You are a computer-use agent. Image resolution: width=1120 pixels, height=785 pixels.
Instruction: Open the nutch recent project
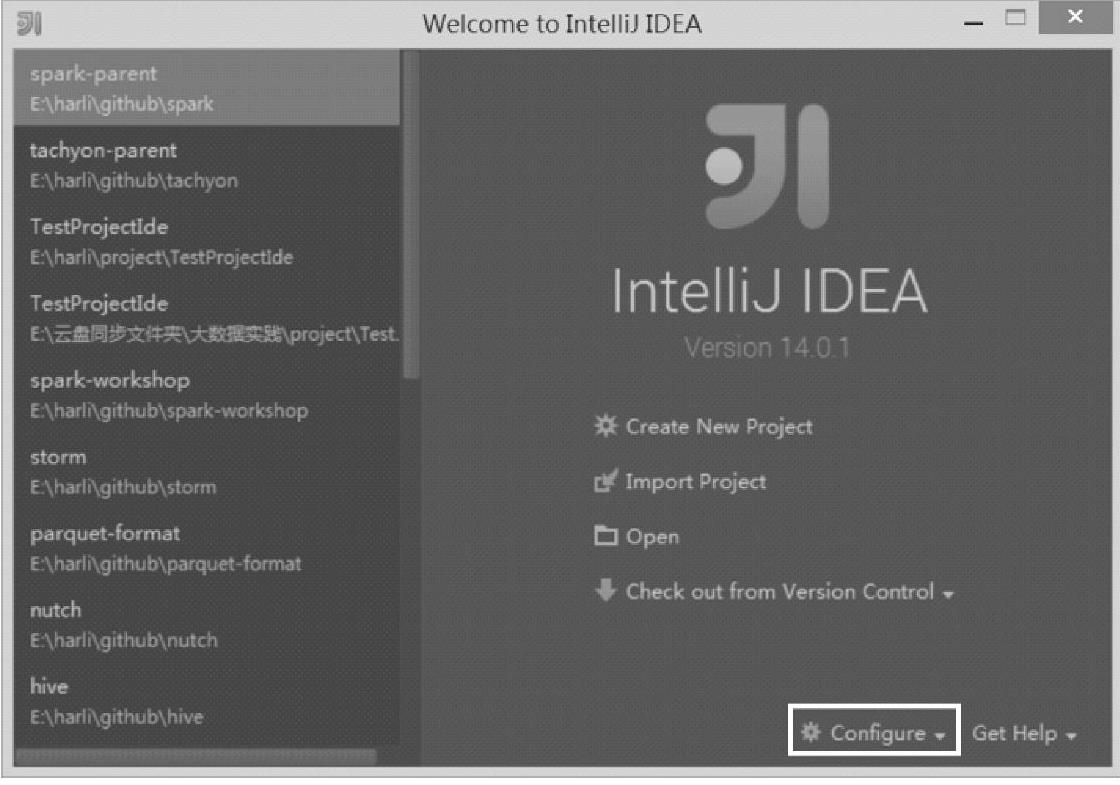click(206, 624)
